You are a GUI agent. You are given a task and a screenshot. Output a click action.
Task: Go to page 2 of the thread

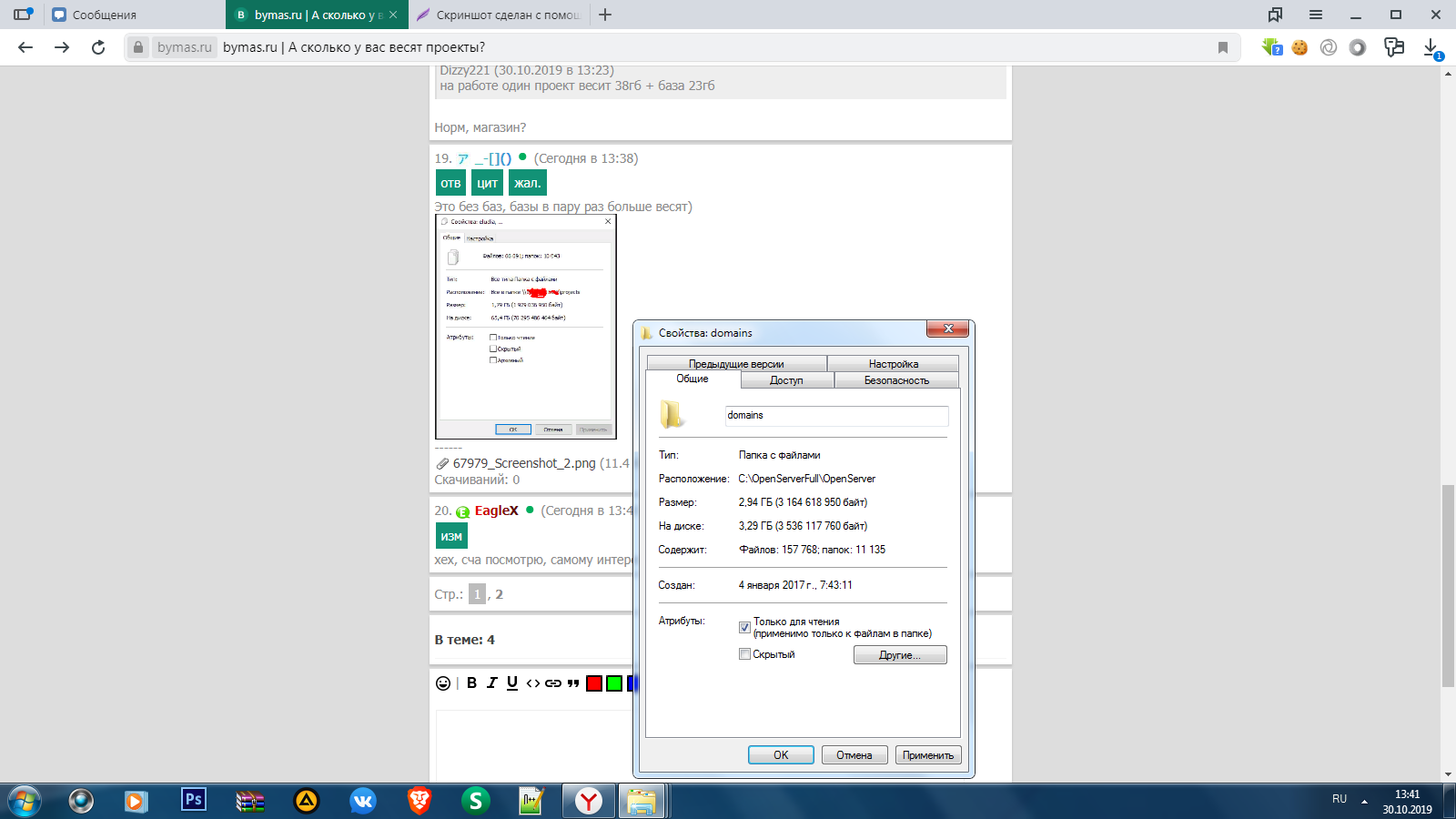coord(499,594)
